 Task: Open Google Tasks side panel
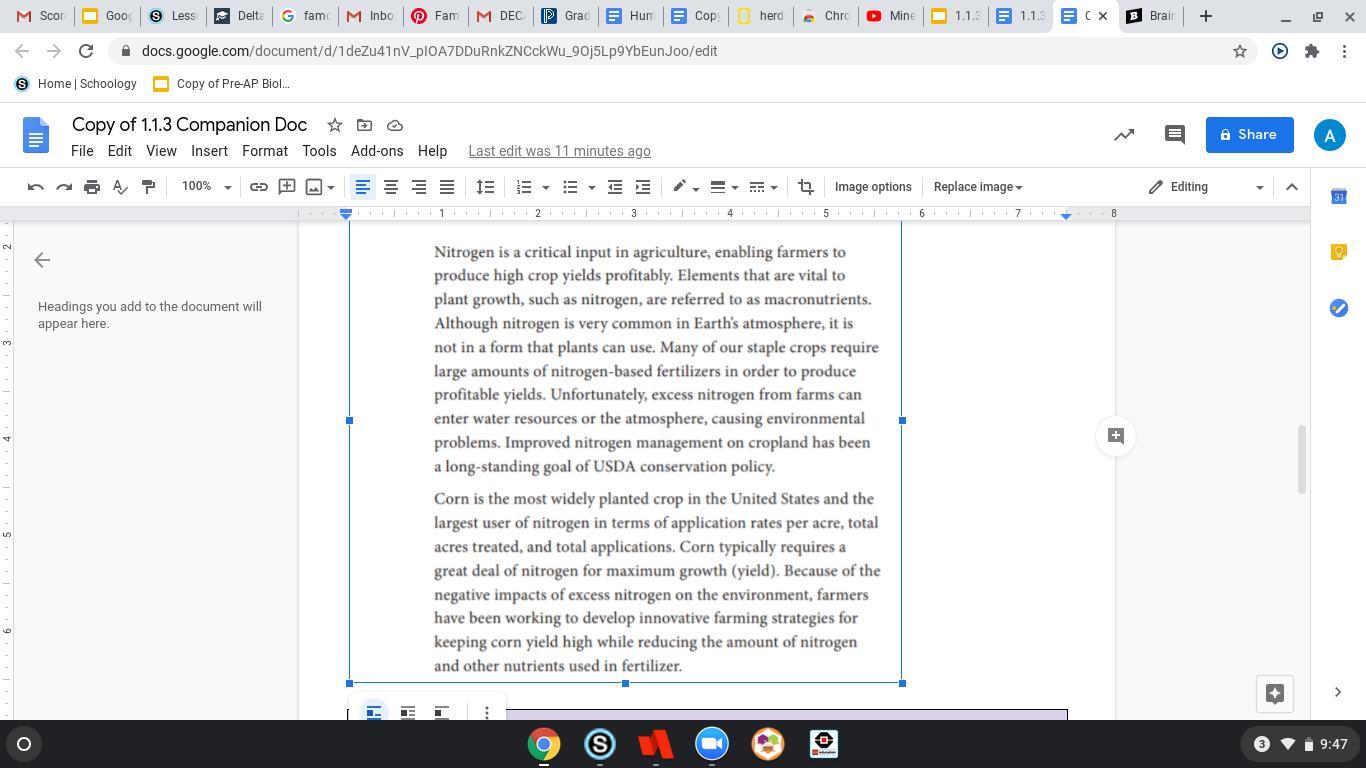pyautogui.click(x=1338, y=308)
